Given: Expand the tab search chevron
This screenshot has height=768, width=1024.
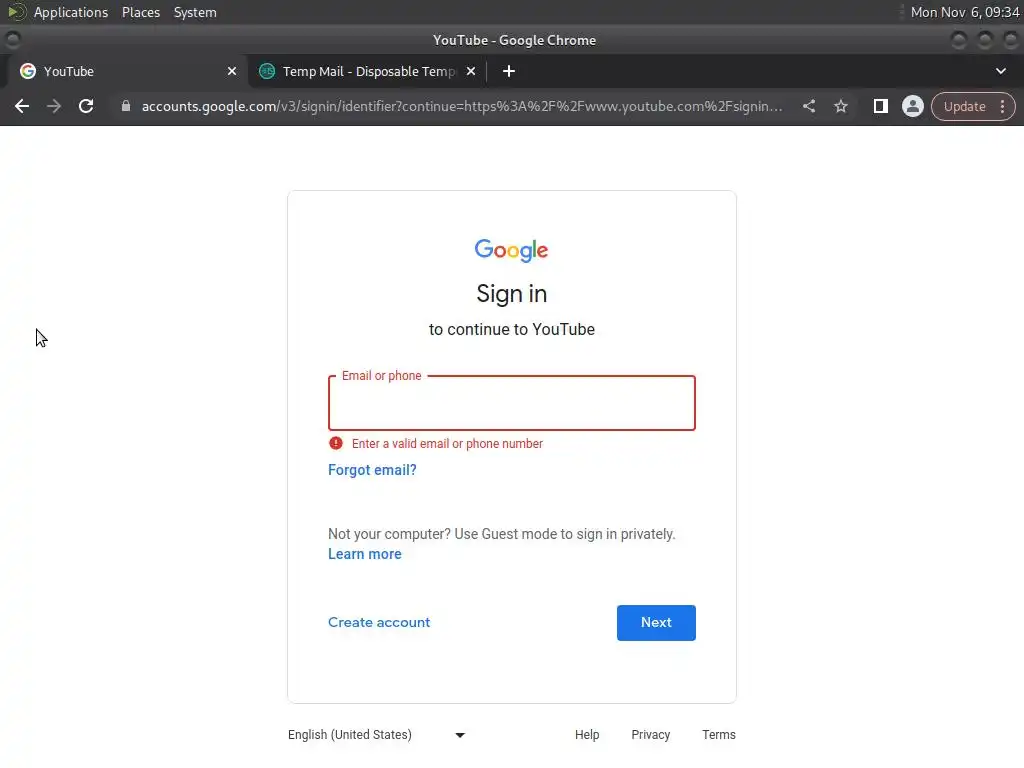Looking at the screenshot, I should (1000, 71).
